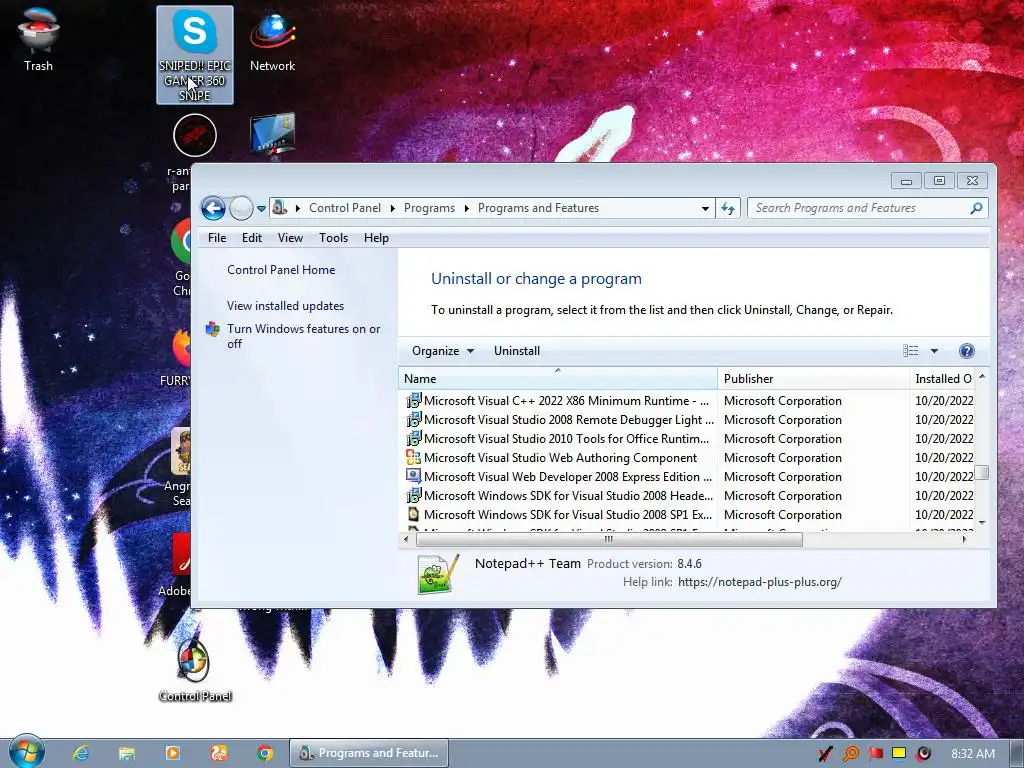This screenshot has height=768, width=1024.
Task: Click the Programs and Features taskbar button
Action: (369, 753)
